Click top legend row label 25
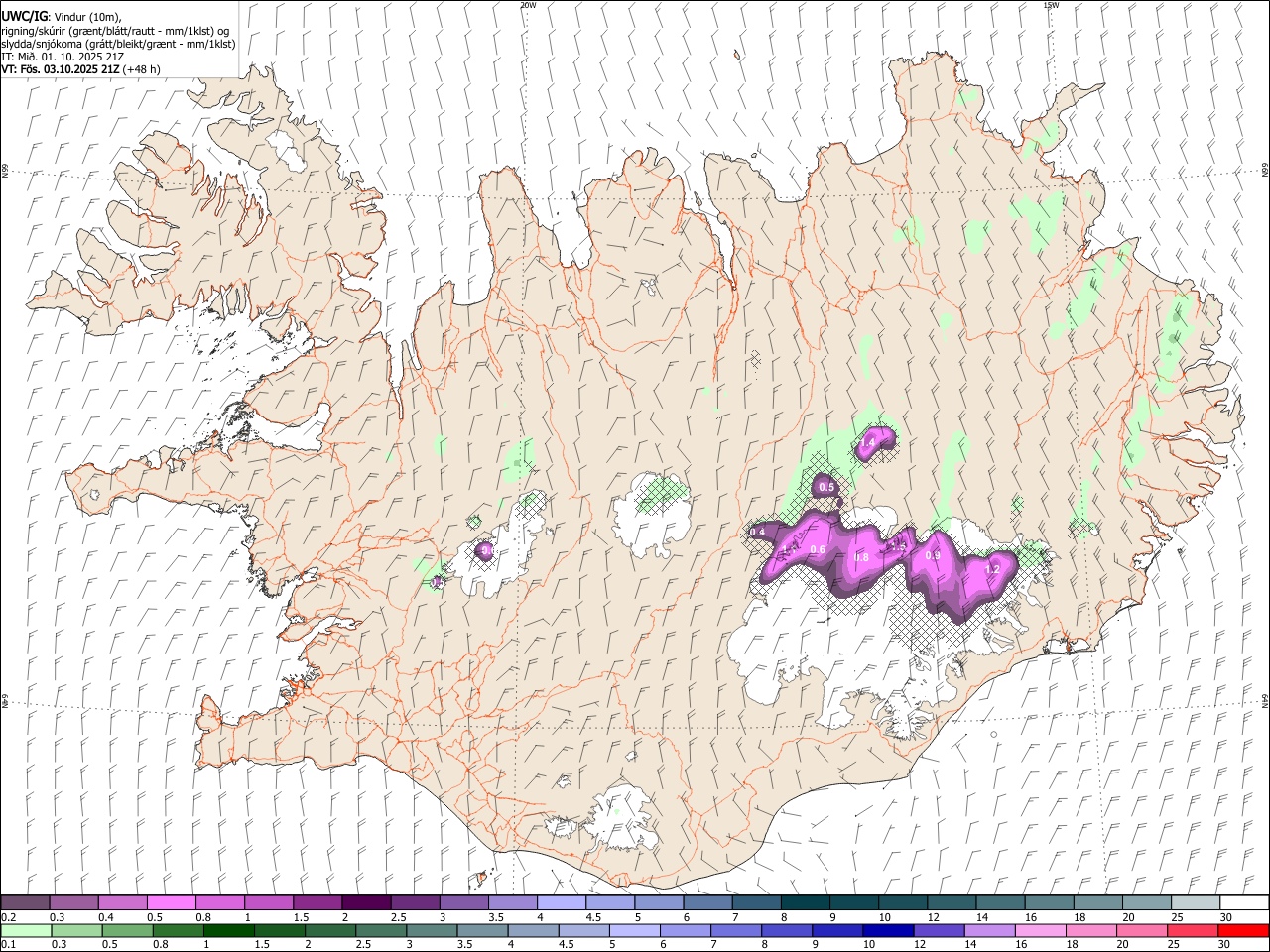The image size is (1270, 952). 1177,917
